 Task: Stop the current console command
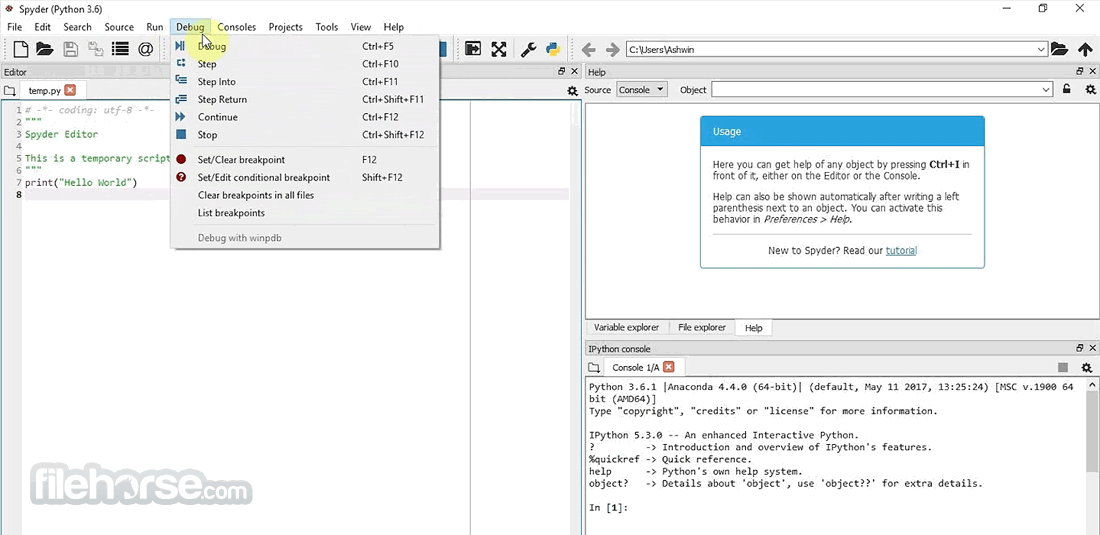click(x=1063, y=367)
